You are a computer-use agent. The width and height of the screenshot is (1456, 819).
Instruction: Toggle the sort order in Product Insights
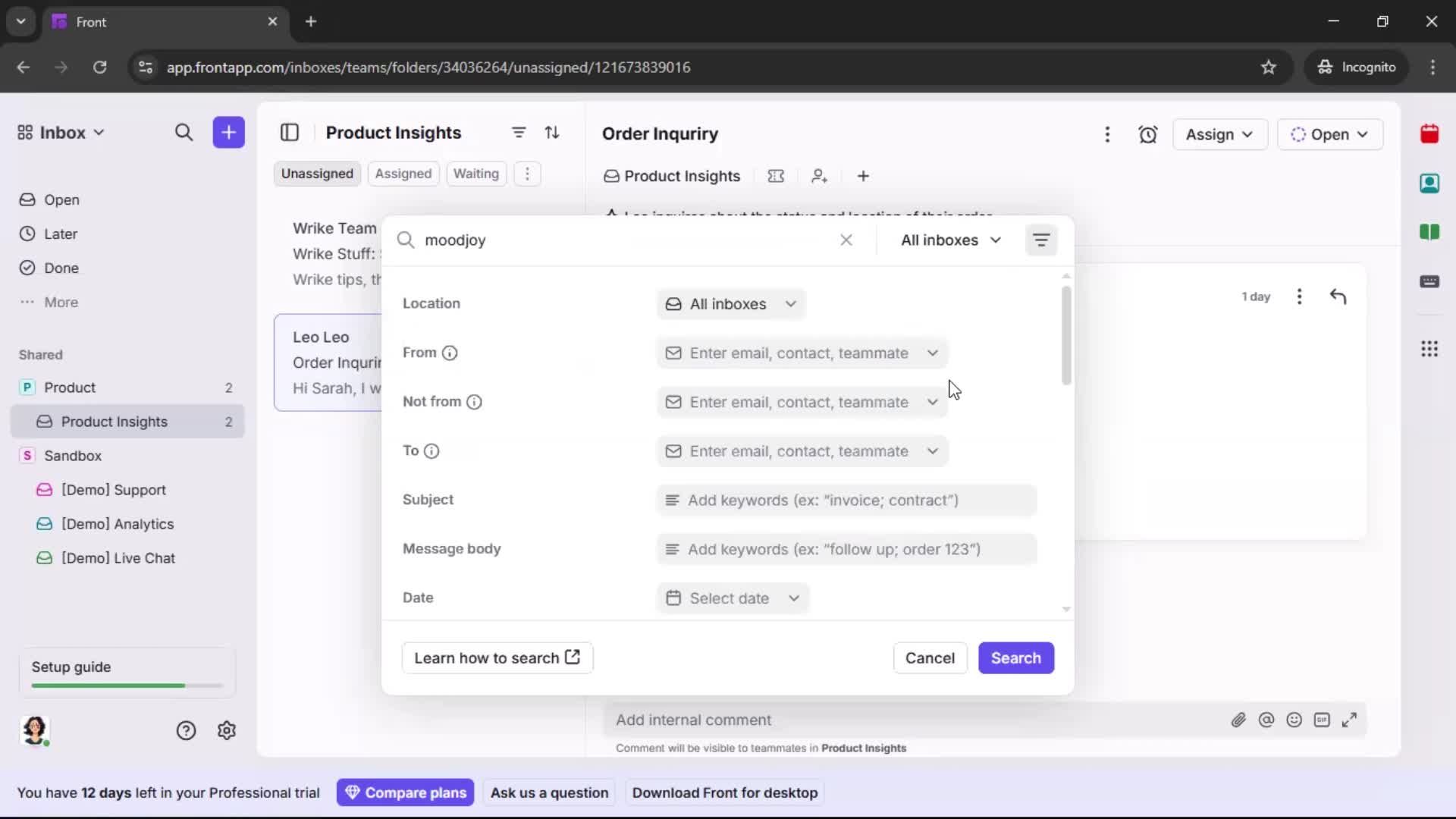pos(553,132)
